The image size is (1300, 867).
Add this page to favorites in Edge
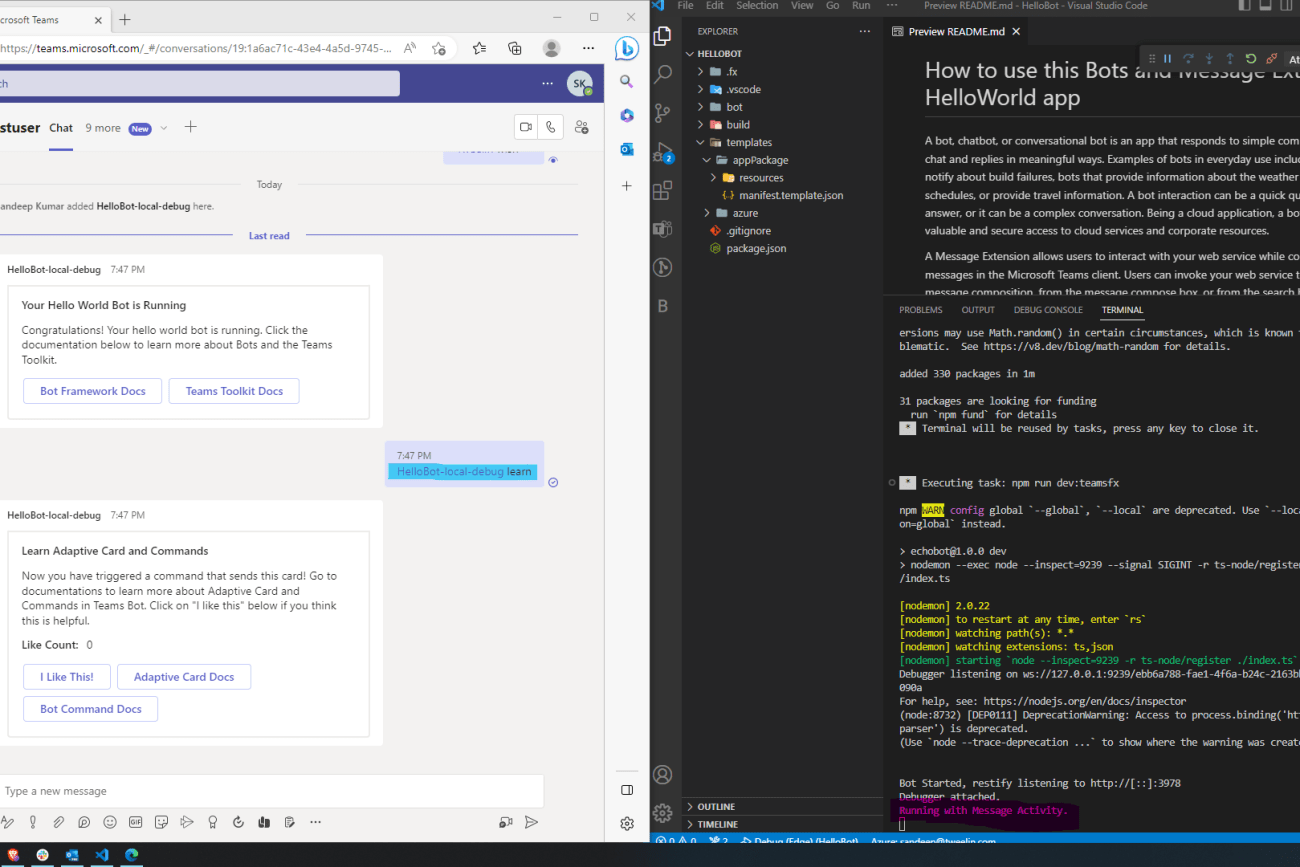pos(439,48)
